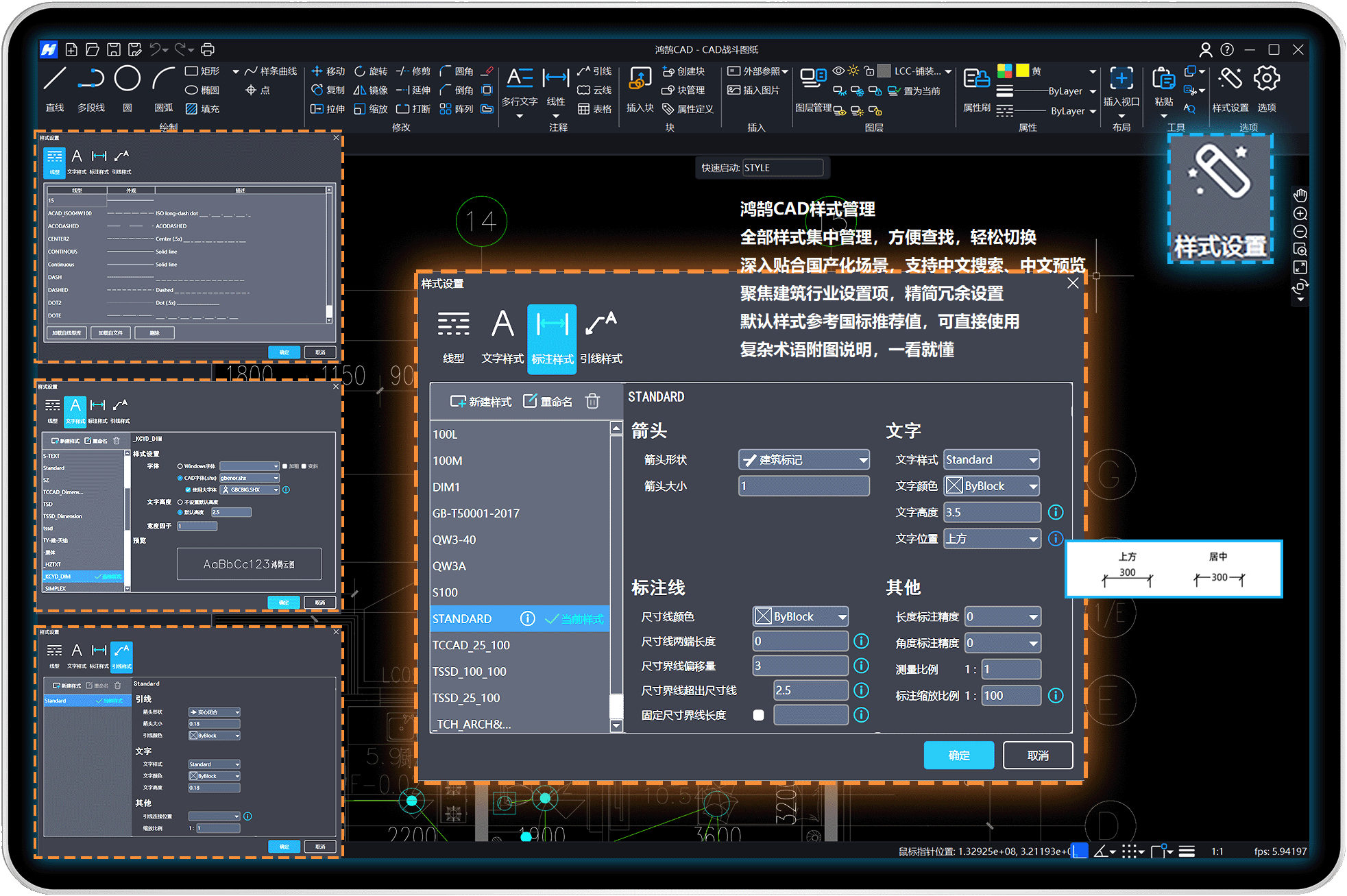Confirm with 确定 in the large dialog
Image resolution: width=1347 pixels, height=896 pixels.
[958, 755]
